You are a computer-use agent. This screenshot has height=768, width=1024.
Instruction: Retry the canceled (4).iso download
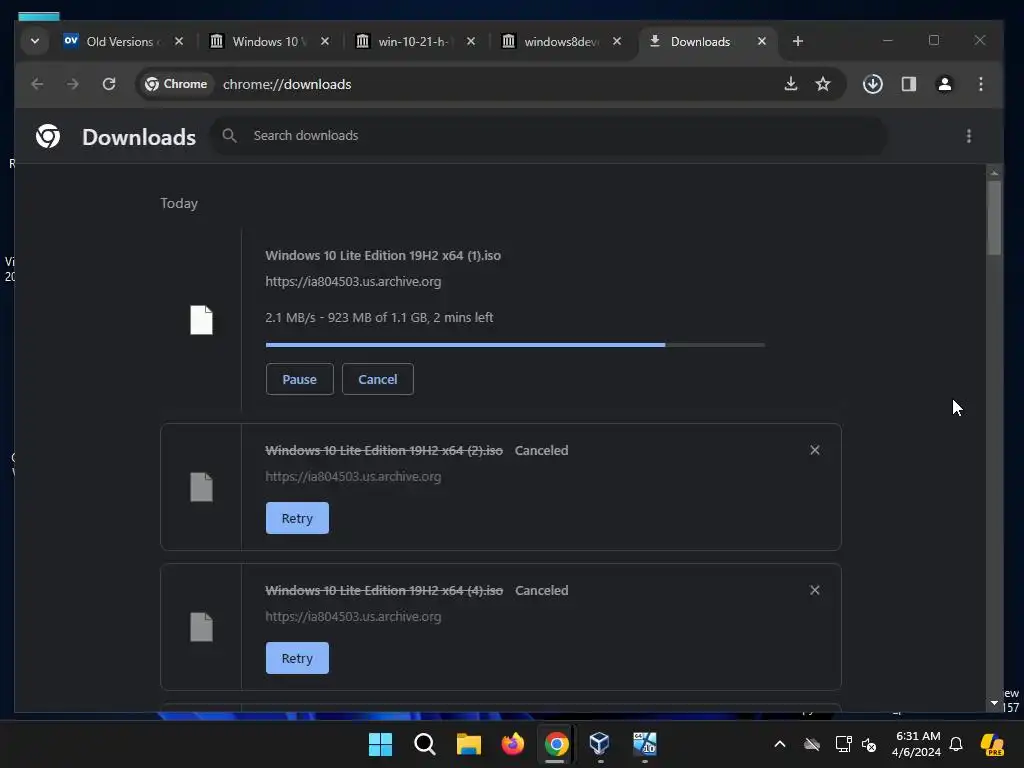297,658
